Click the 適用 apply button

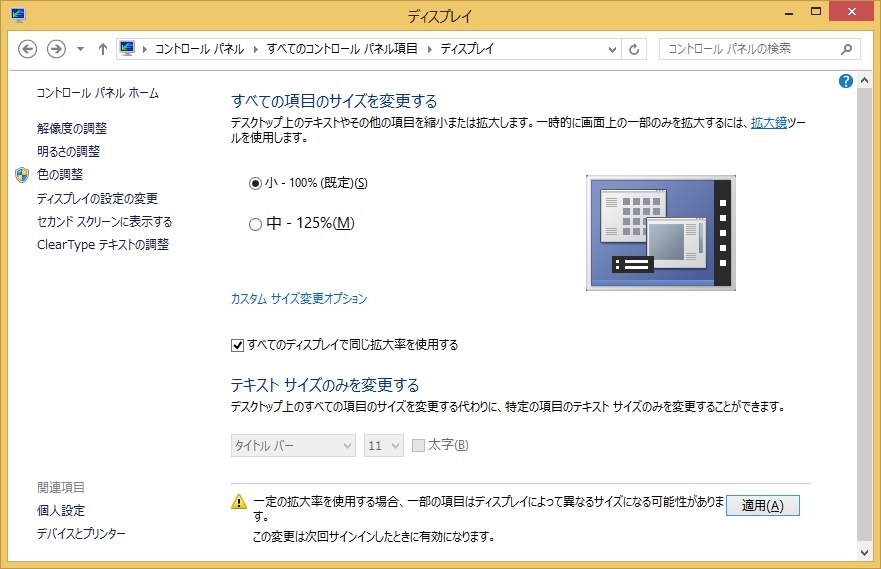[x=762, y=506]
